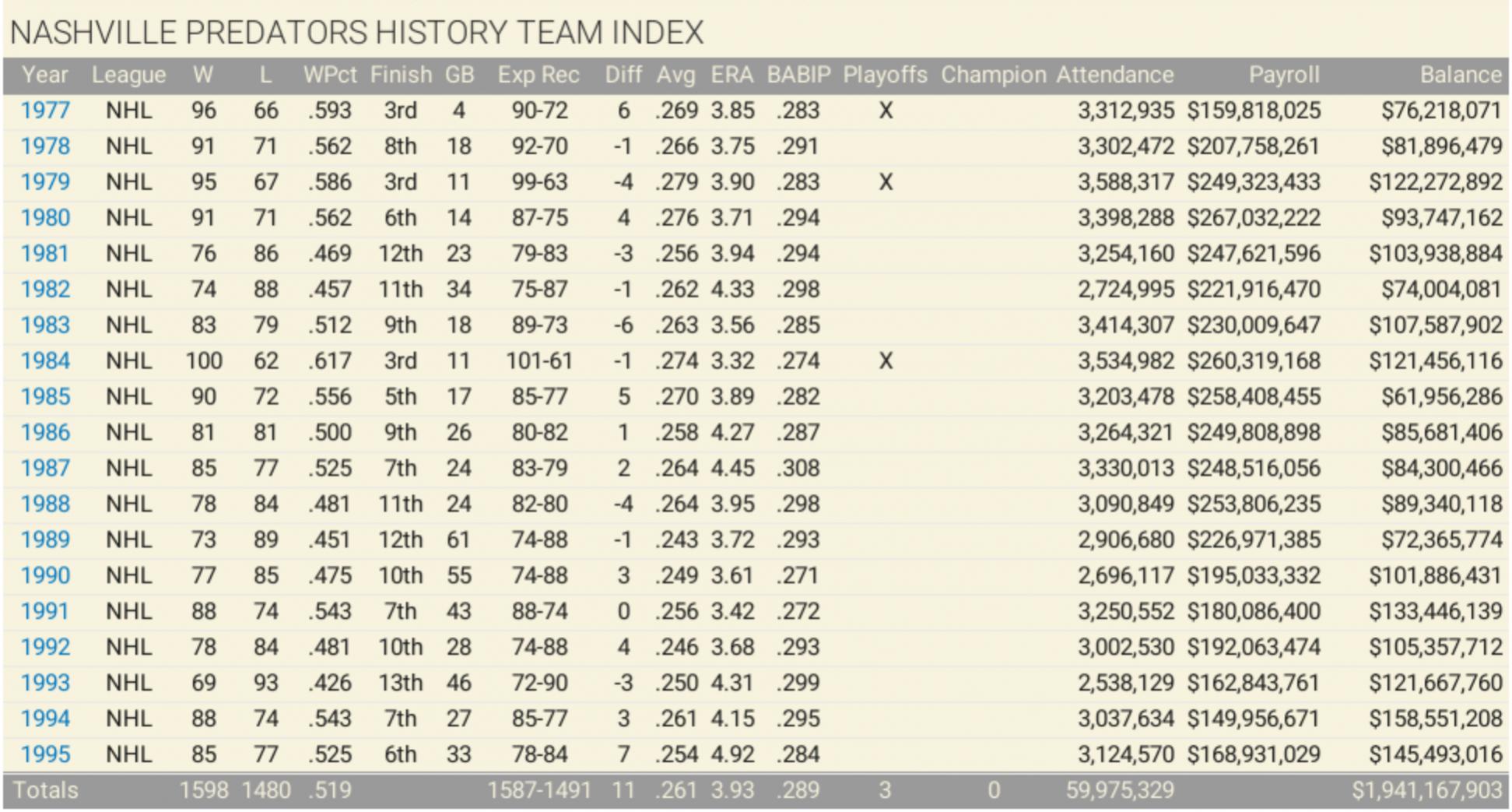Click the Champion column header
1512x812 pixels.
993,75
